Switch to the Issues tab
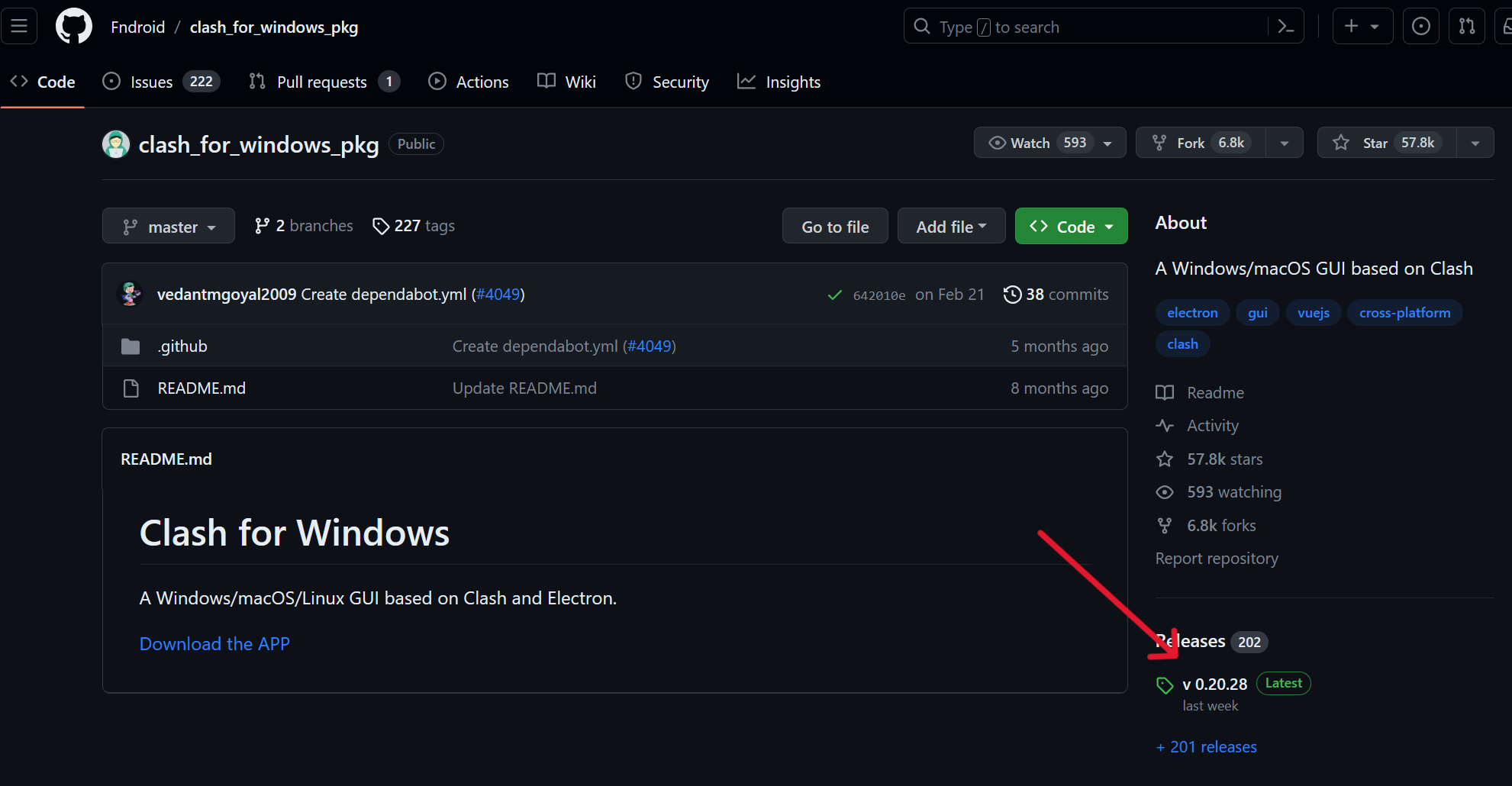This screenshot has width=1512, height=786. pyautogui.click(x=161, y=82)
